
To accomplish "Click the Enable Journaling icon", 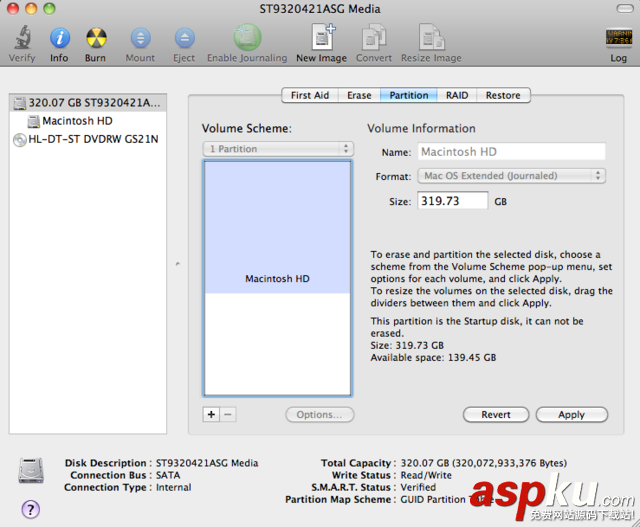I will tap(247, 37).
